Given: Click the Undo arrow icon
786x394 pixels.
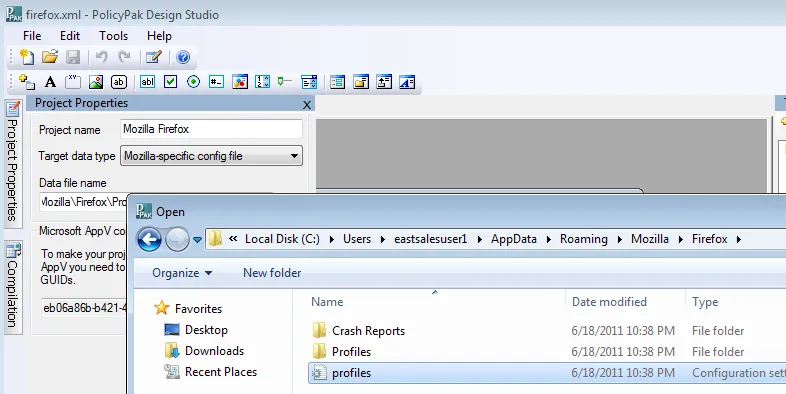Looking at the screenshot, I should tap(102, 57).
